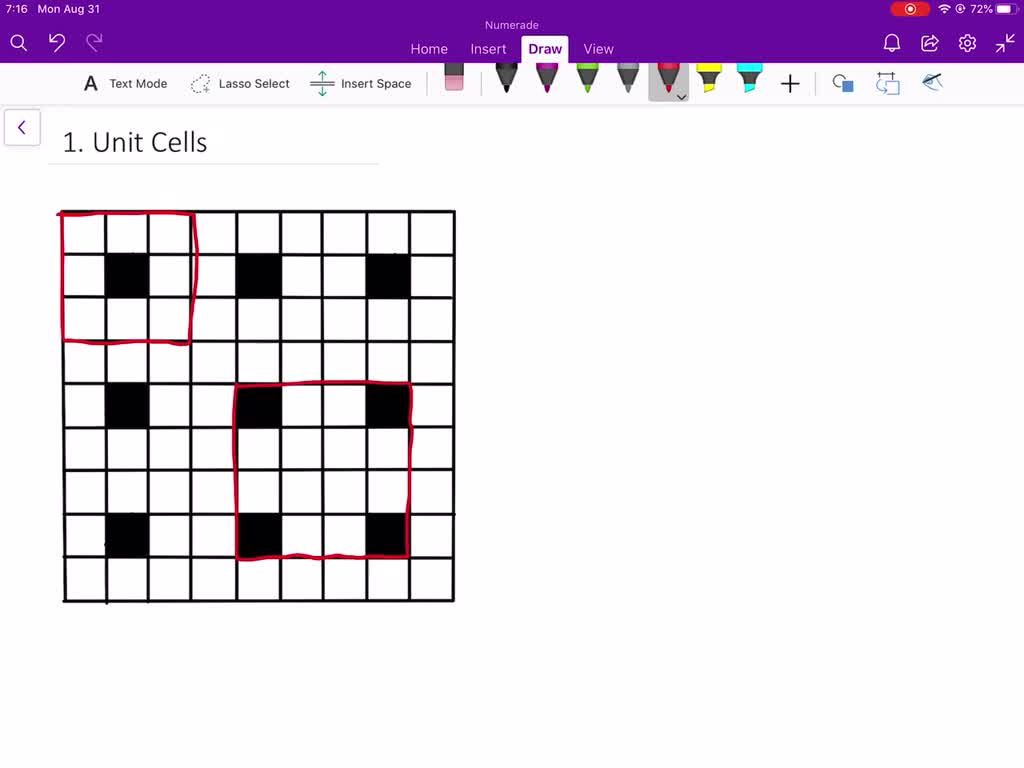1024x768 pixels.
Task: Select the black pen
Action: pyautogui.click(x=505, y=80)
